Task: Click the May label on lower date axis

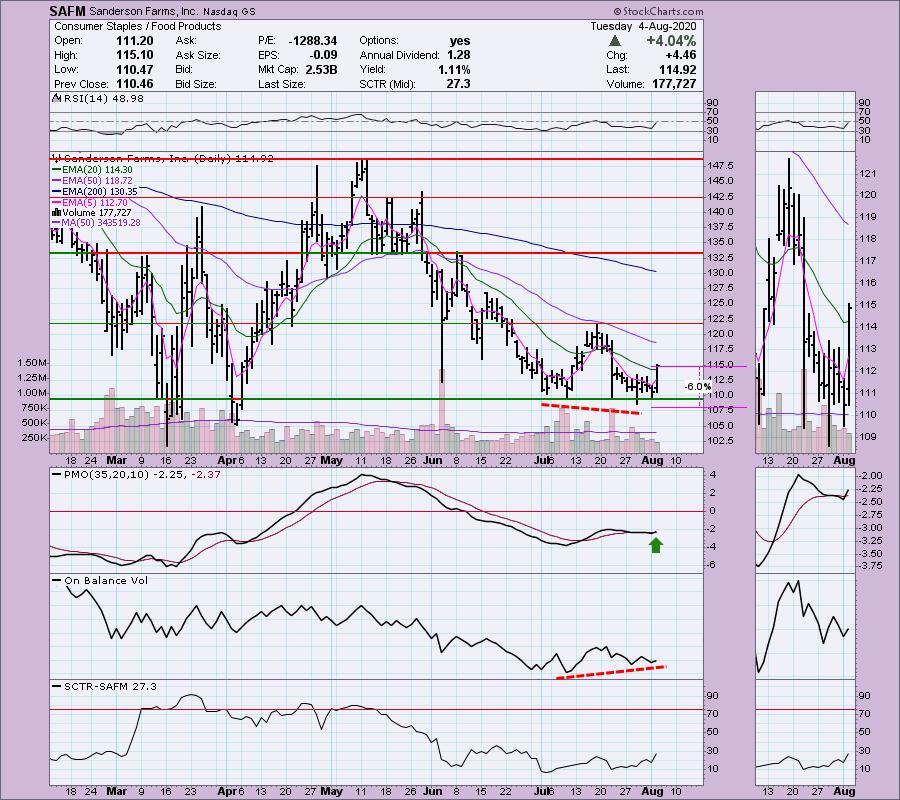Action: tap(332, 791)
